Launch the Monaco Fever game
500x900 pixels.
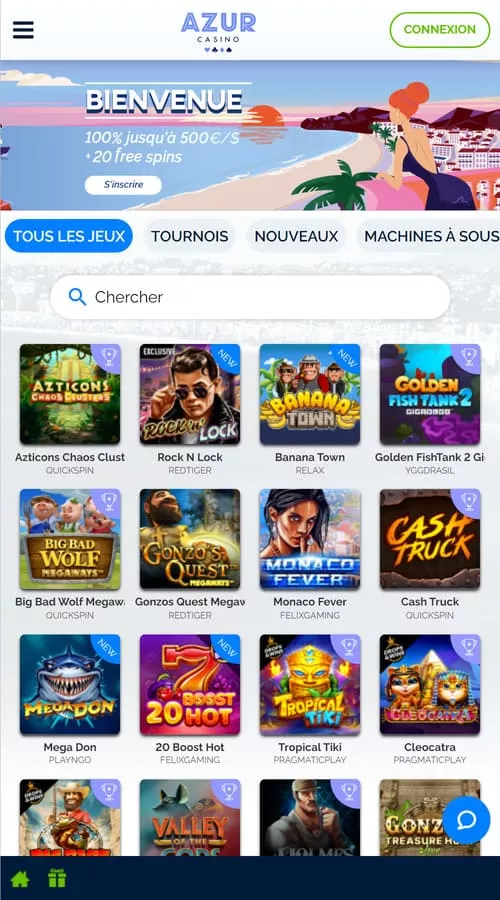coord(310,539)
